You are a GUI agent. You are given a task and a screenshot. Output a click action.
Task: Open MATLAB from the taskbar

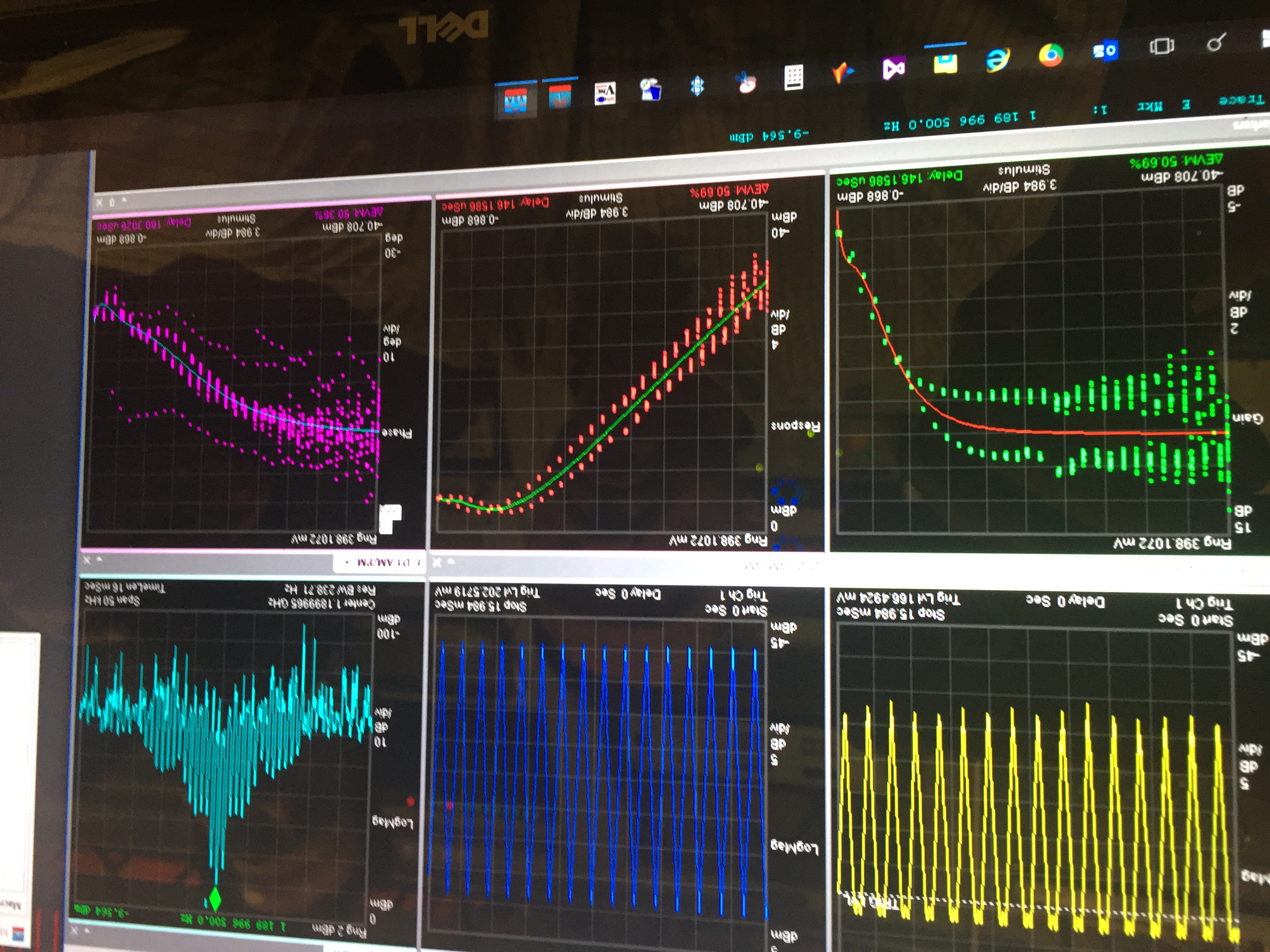(x=843, y=73)
